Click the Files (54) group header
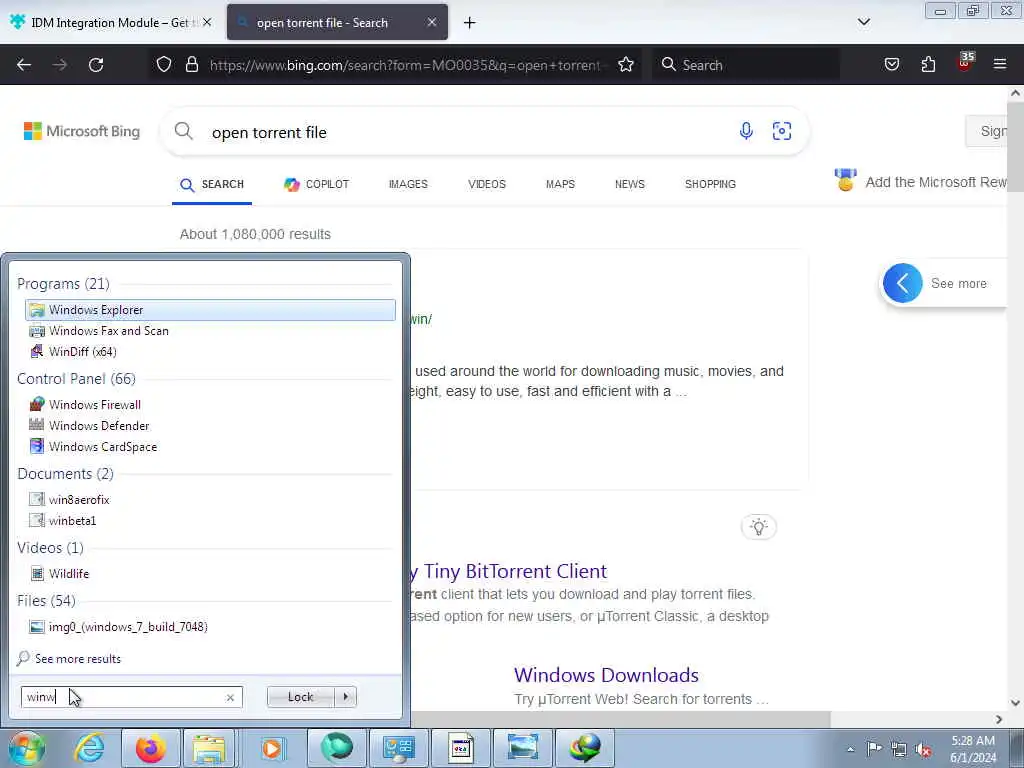 coord(46,600)
